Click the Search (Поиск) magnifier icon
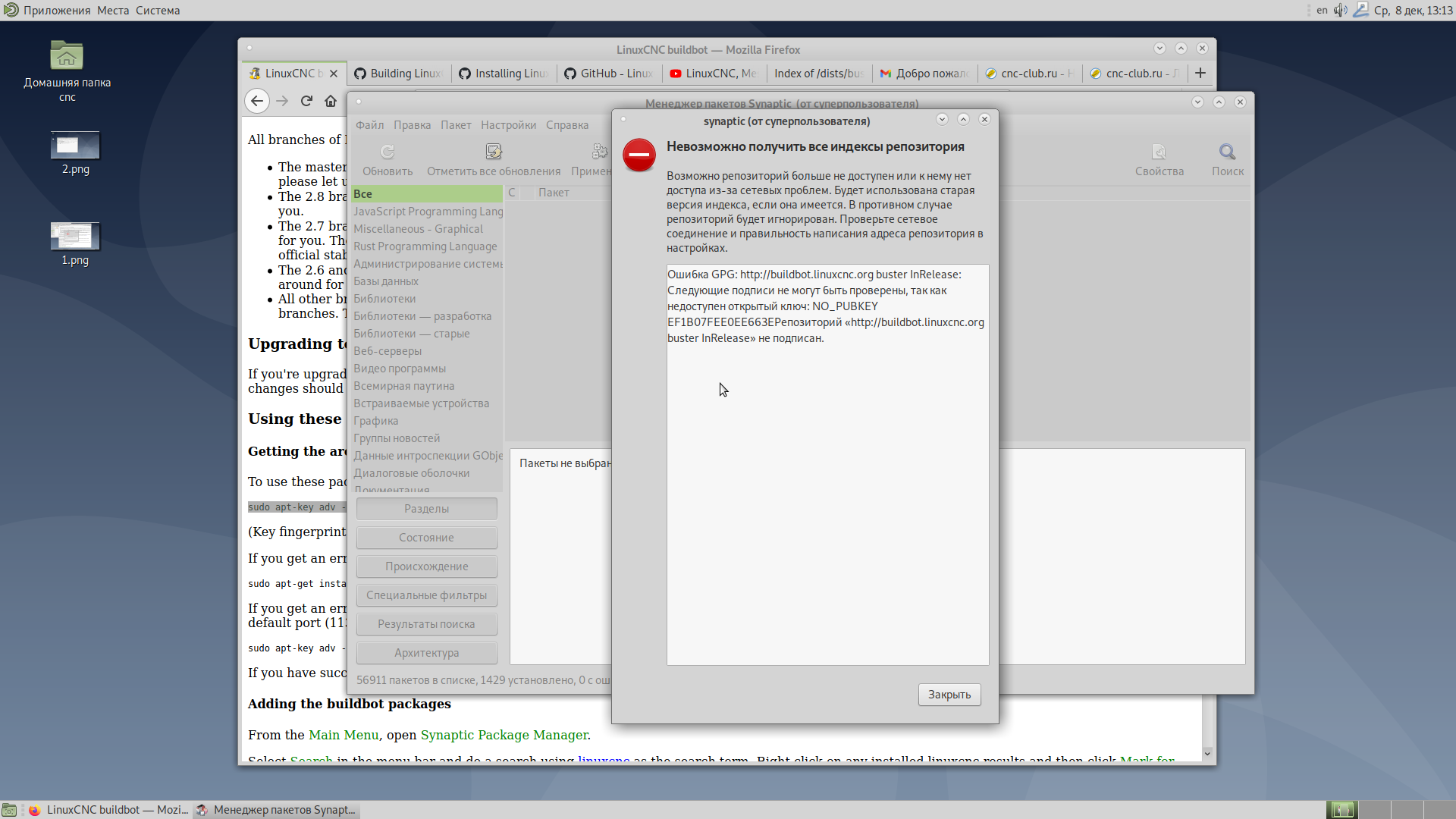Screen dimensions: 1456x819 pyautogui.click(x=1227, y=152)
